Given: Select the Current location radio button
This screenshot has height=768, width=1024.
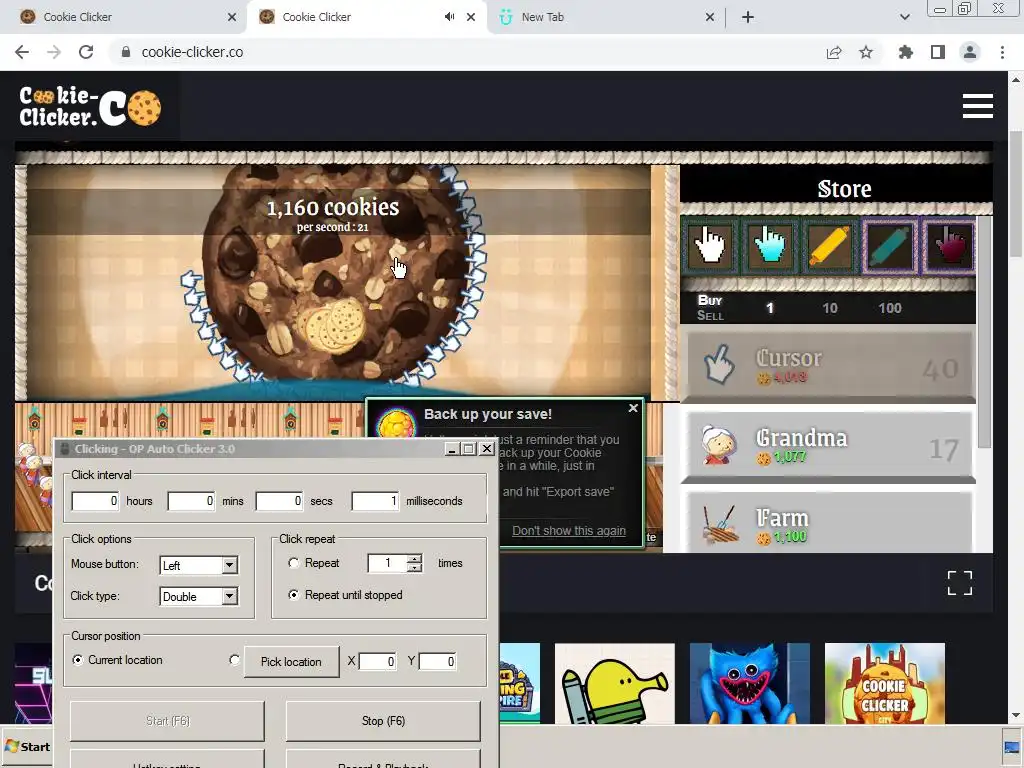Looking at the screenshot, I should click(78, 660).
